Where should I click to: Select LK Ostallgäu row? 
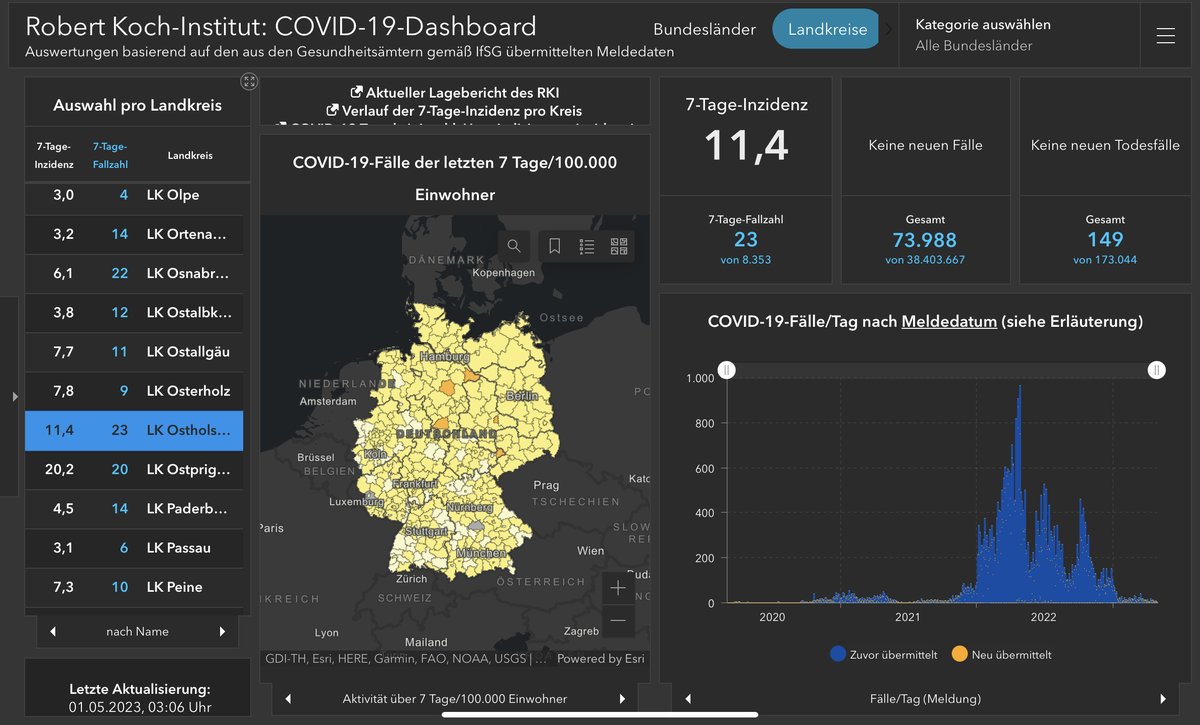pyautogui.click(x=134, y=352)
